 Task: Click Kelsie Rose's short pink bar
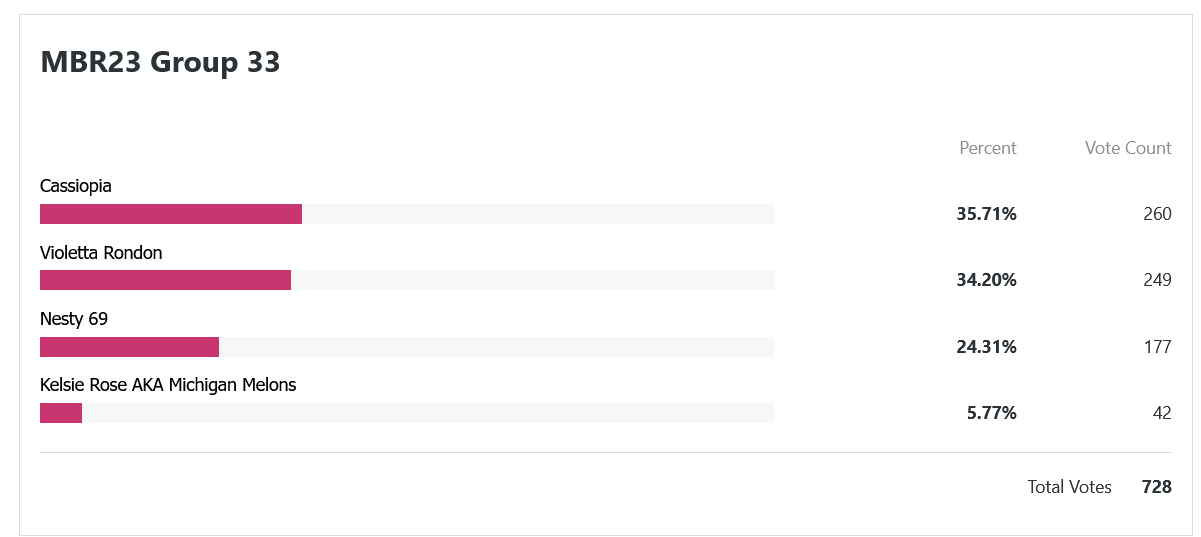[x=61, y=413]
